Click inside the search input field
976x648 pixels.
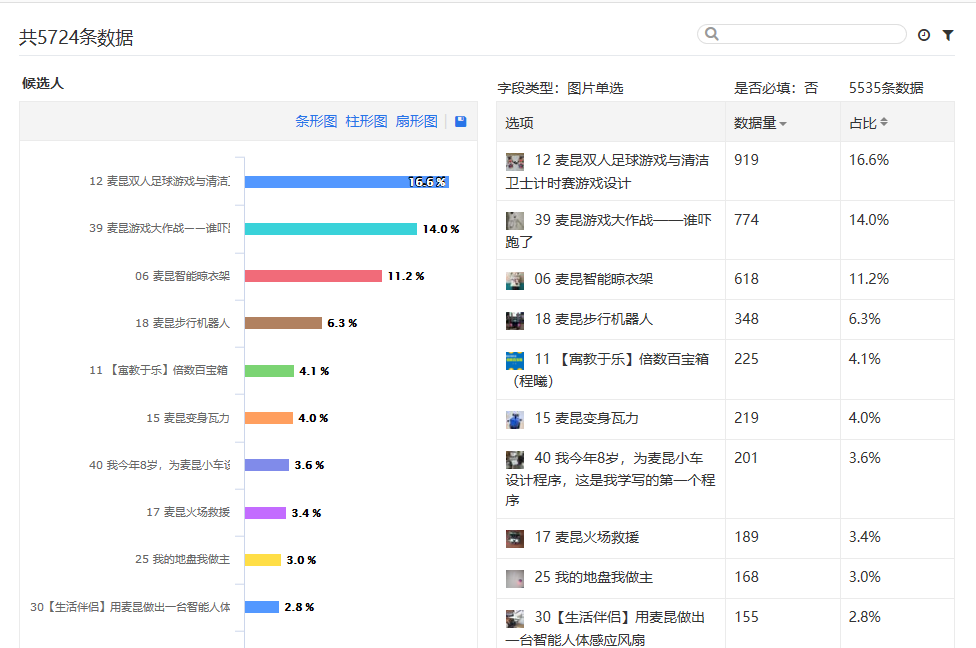point(802,34)
